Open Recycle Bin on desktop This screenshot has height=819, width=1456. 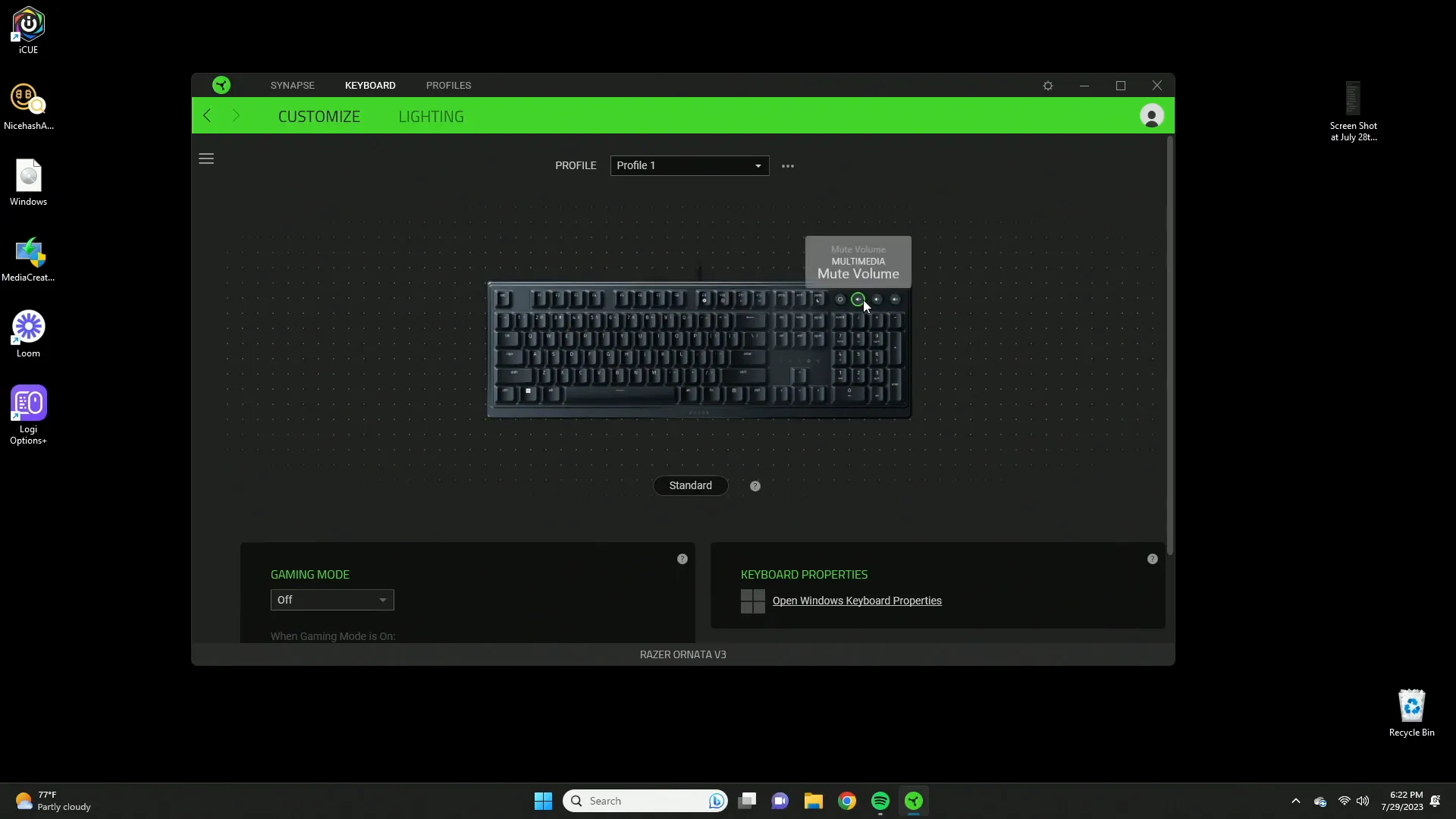pos(1411,713)
